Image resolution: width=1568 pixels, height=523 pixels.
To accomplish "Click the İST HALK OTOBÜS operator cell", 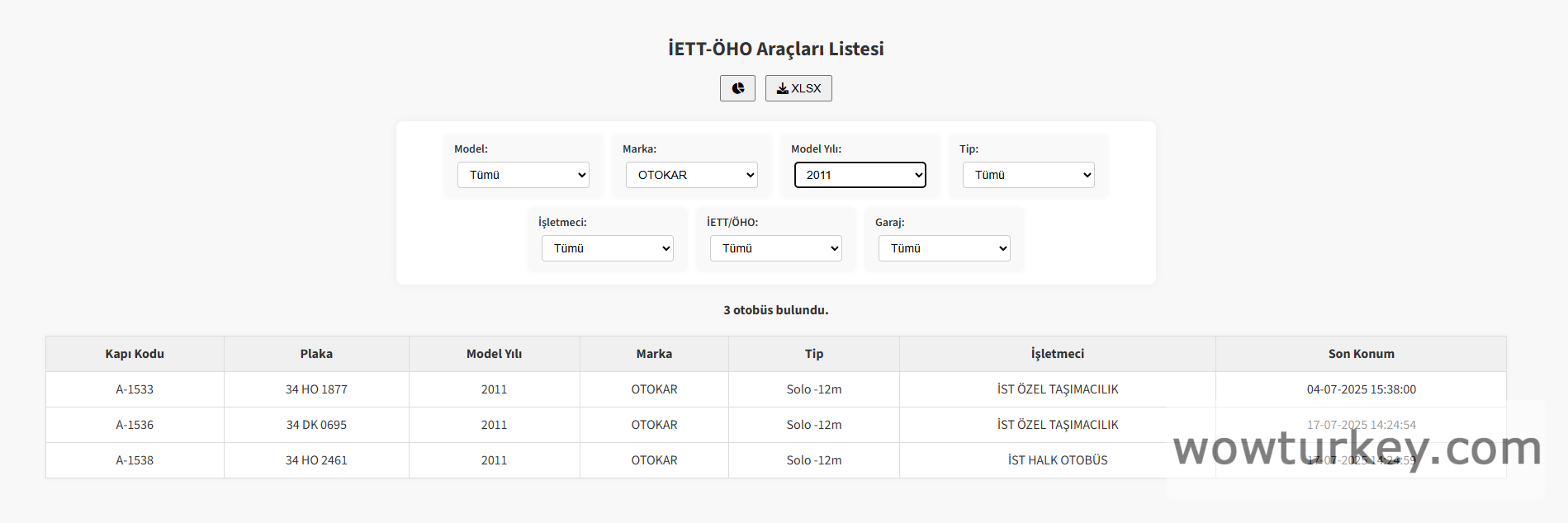I will (x=1057, y=460).
